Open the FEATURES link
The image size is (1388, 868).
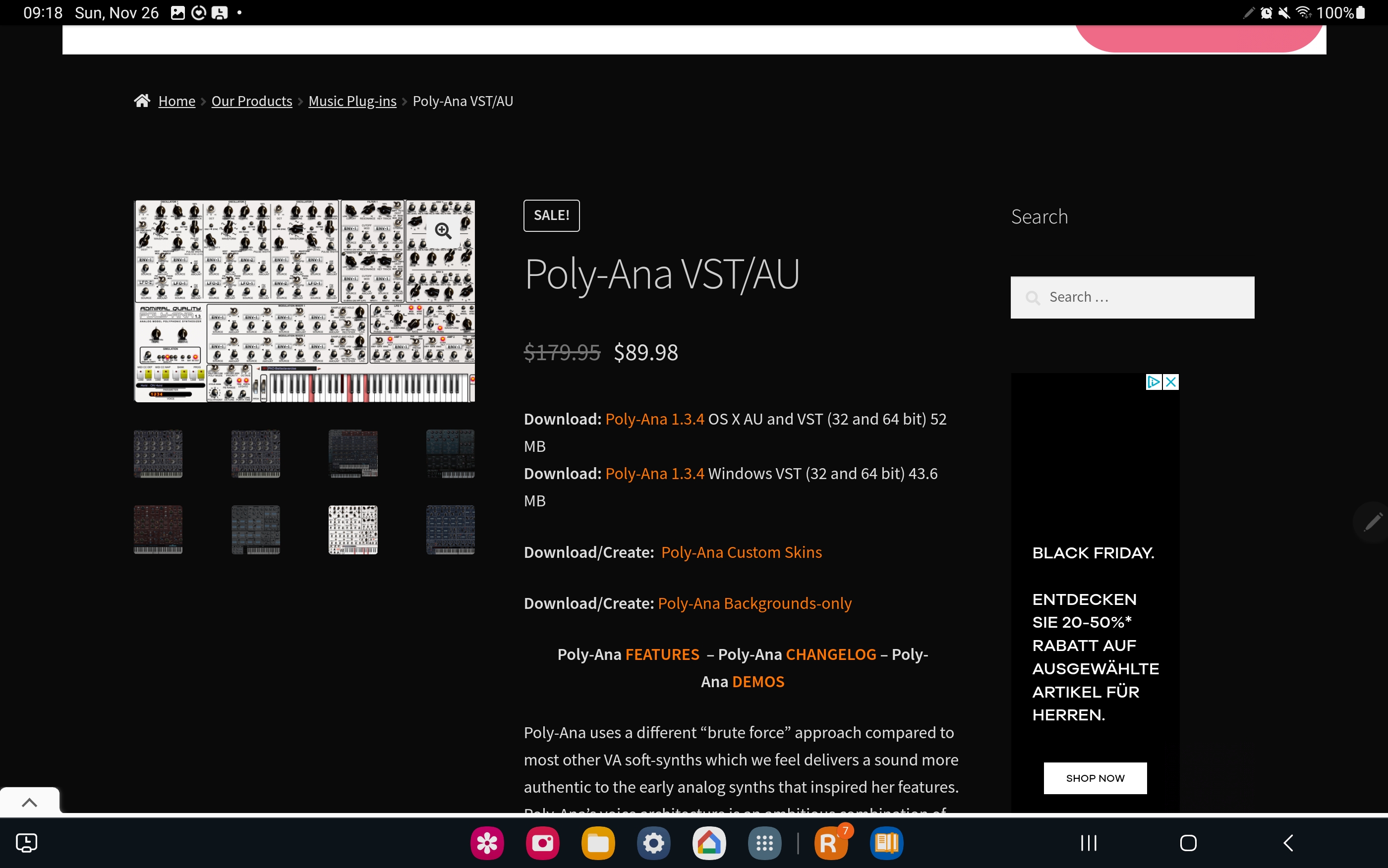[662, 654]
